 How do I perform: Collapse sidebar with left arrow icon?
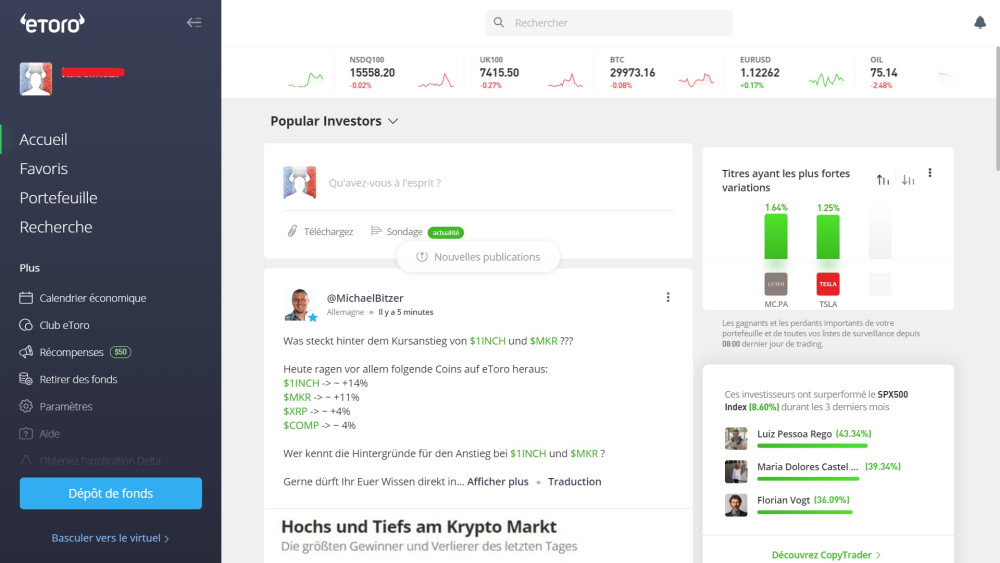[194, 23]
